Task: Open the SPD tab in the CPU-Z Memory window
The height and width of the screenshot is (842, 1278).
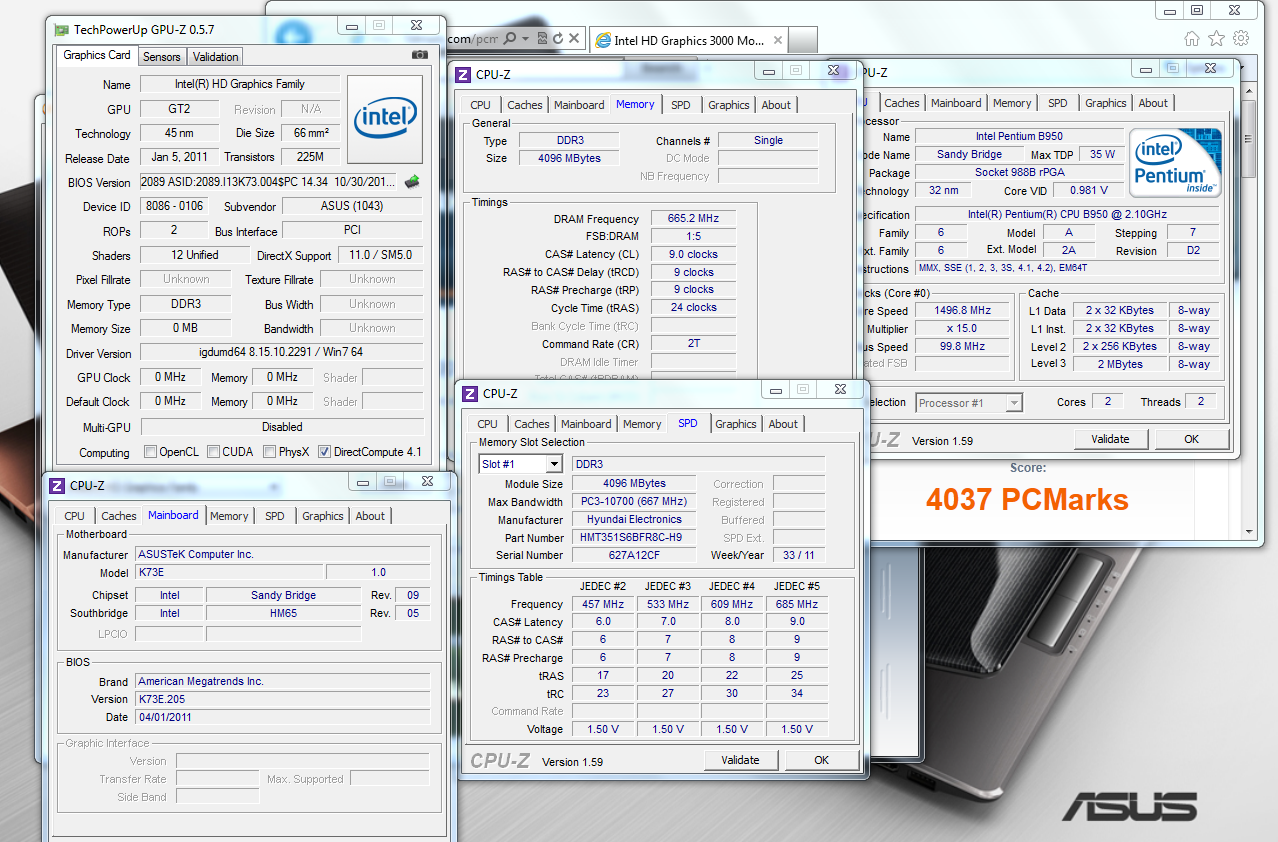Action: tap(681, 105)
